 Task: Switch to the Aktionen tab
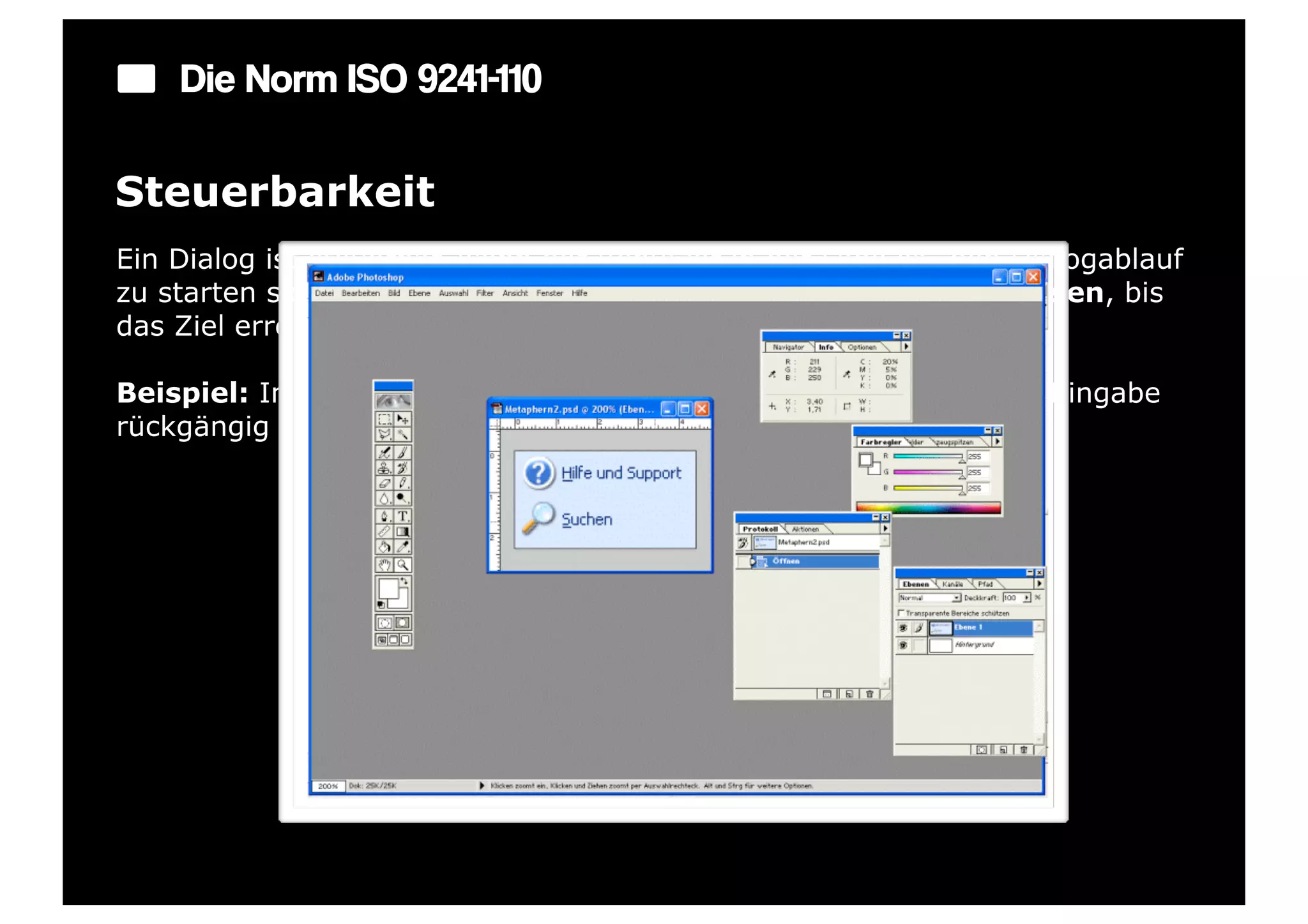click(x=805, y=529)
